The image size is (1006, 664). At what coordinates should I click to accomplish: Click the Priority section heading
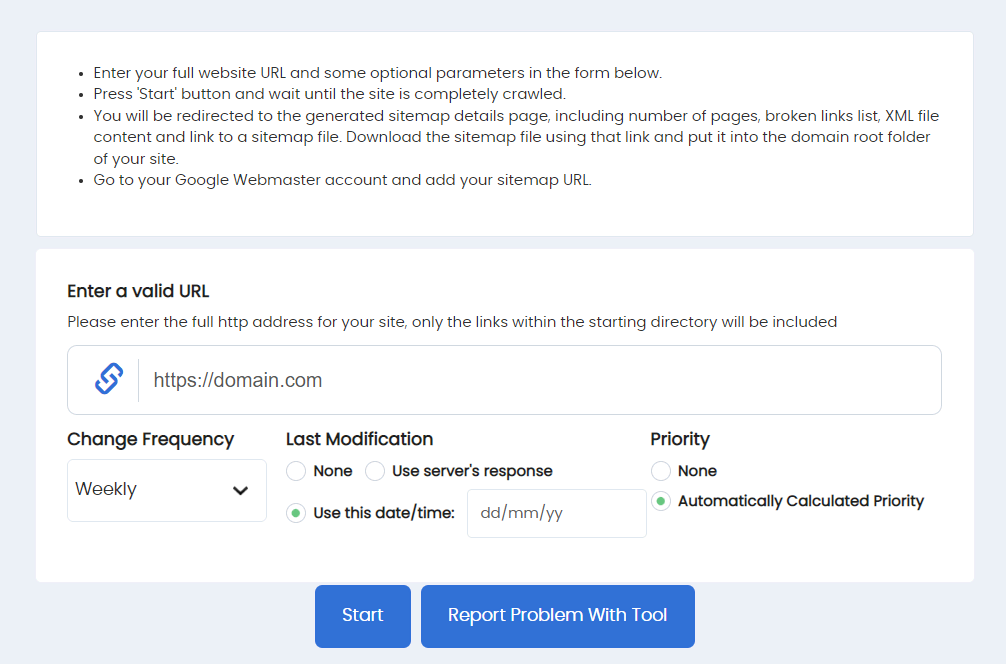680,439
